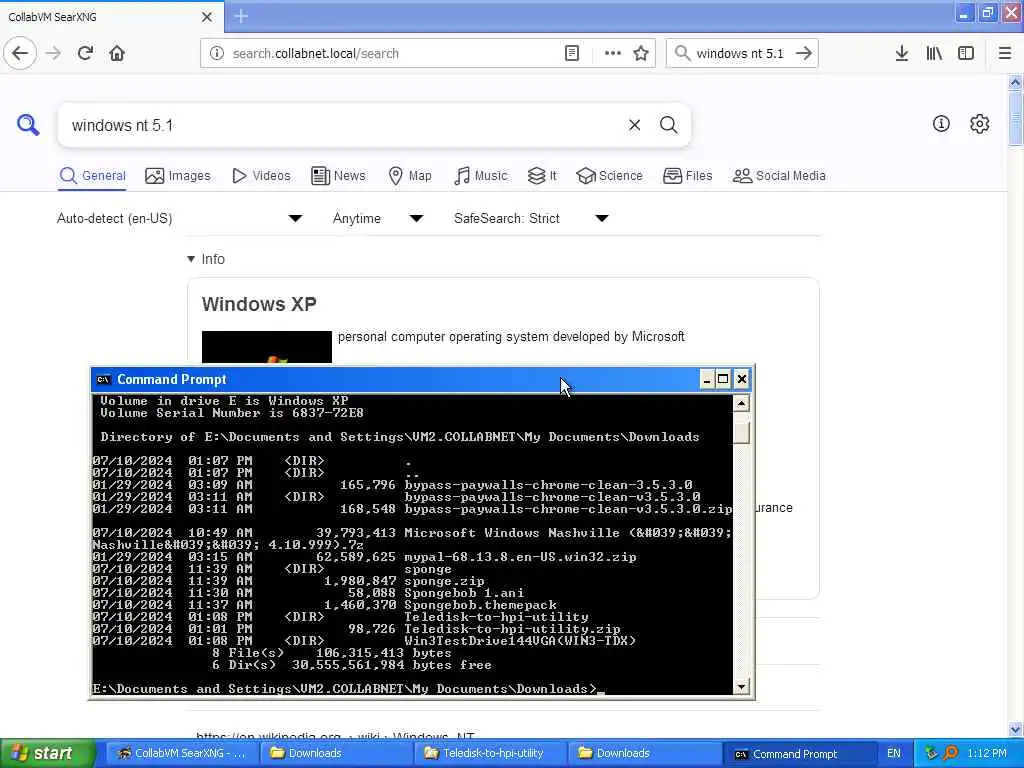Click the Command Prompt title bar
The height and width of the screenshot is (768, 1024).
(x=398, y=379)
